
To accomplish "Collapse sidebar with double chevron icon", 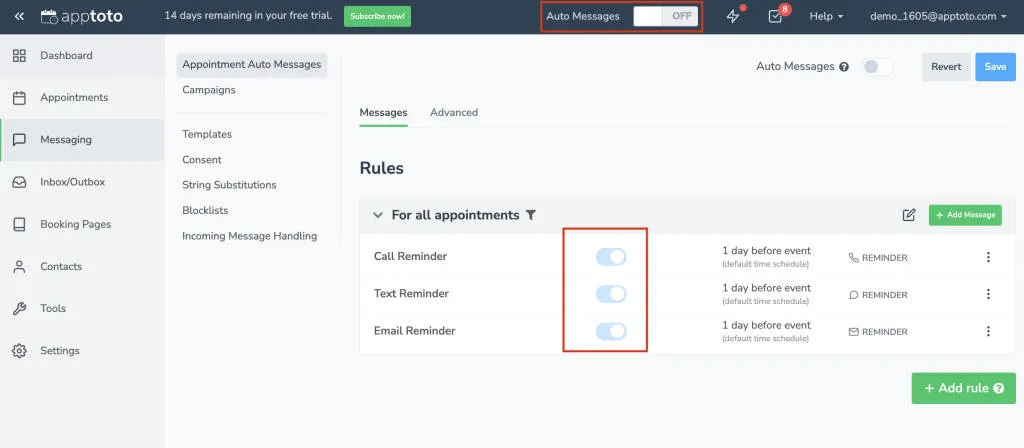I will click(x=19, y=16).
